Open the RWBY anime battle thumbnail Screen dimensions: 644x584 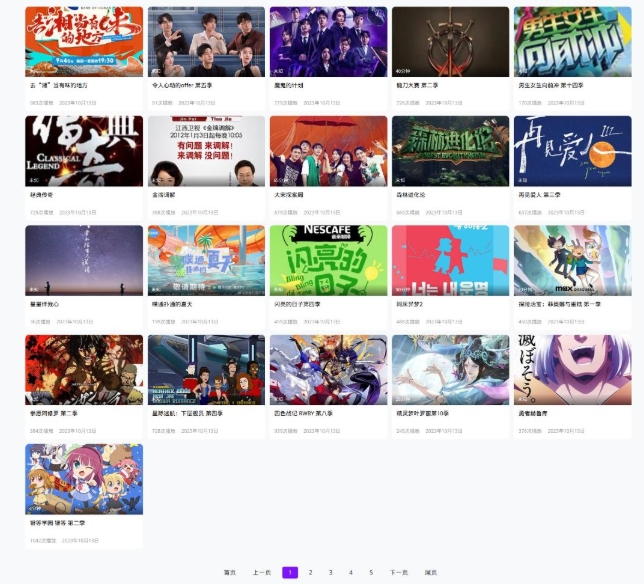click(328, 370)
